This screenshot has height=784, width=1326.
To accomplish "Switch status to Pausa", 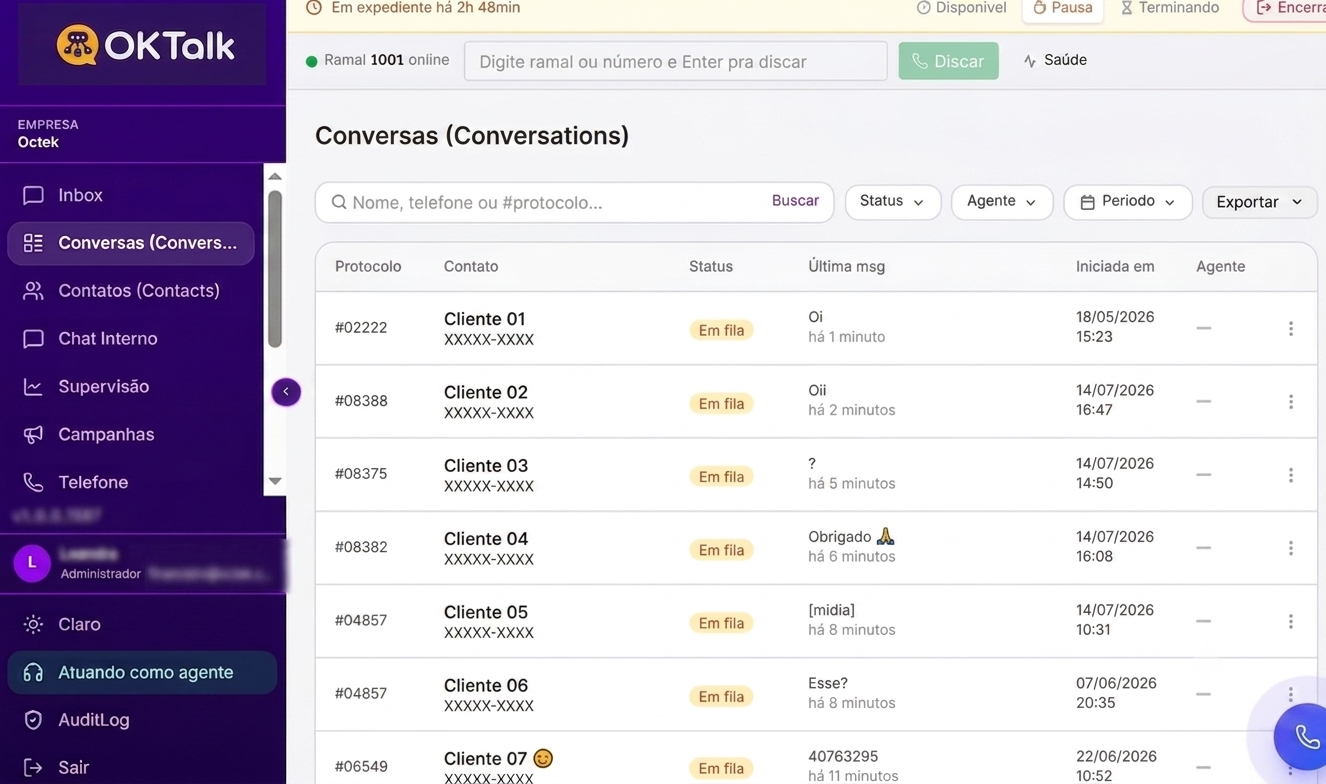I will pos(1063,8).
